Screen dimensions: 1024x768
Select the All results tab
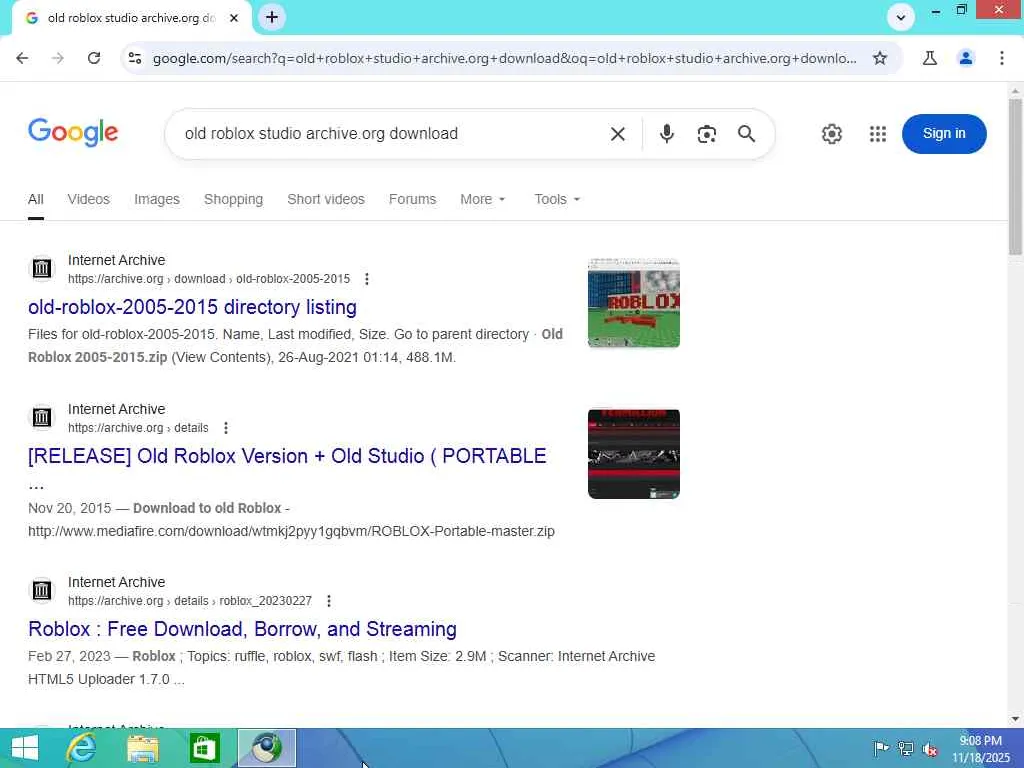coord(36,199)
